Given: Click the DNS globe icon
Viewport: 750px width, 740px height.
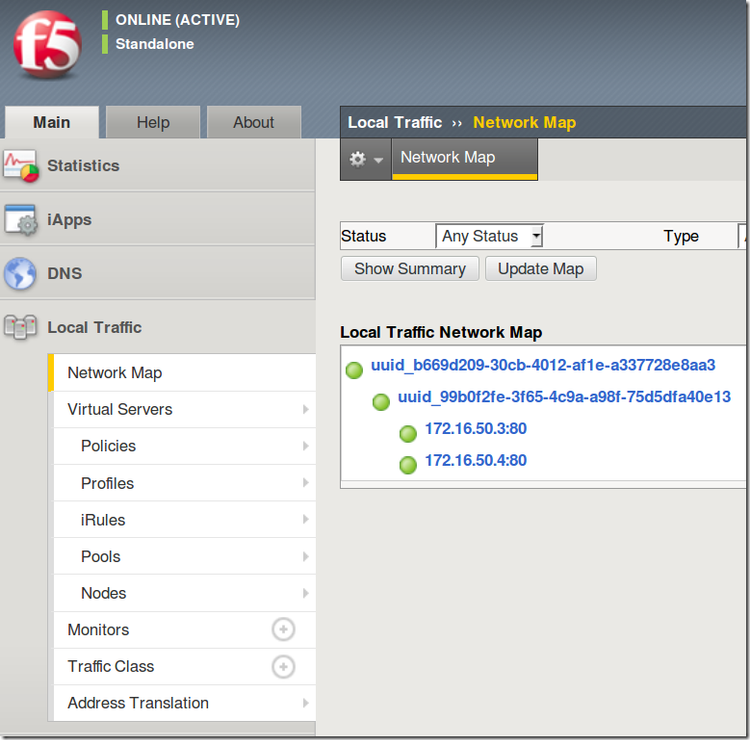Looking at the screenshot, I should click(x=20, y=274).
